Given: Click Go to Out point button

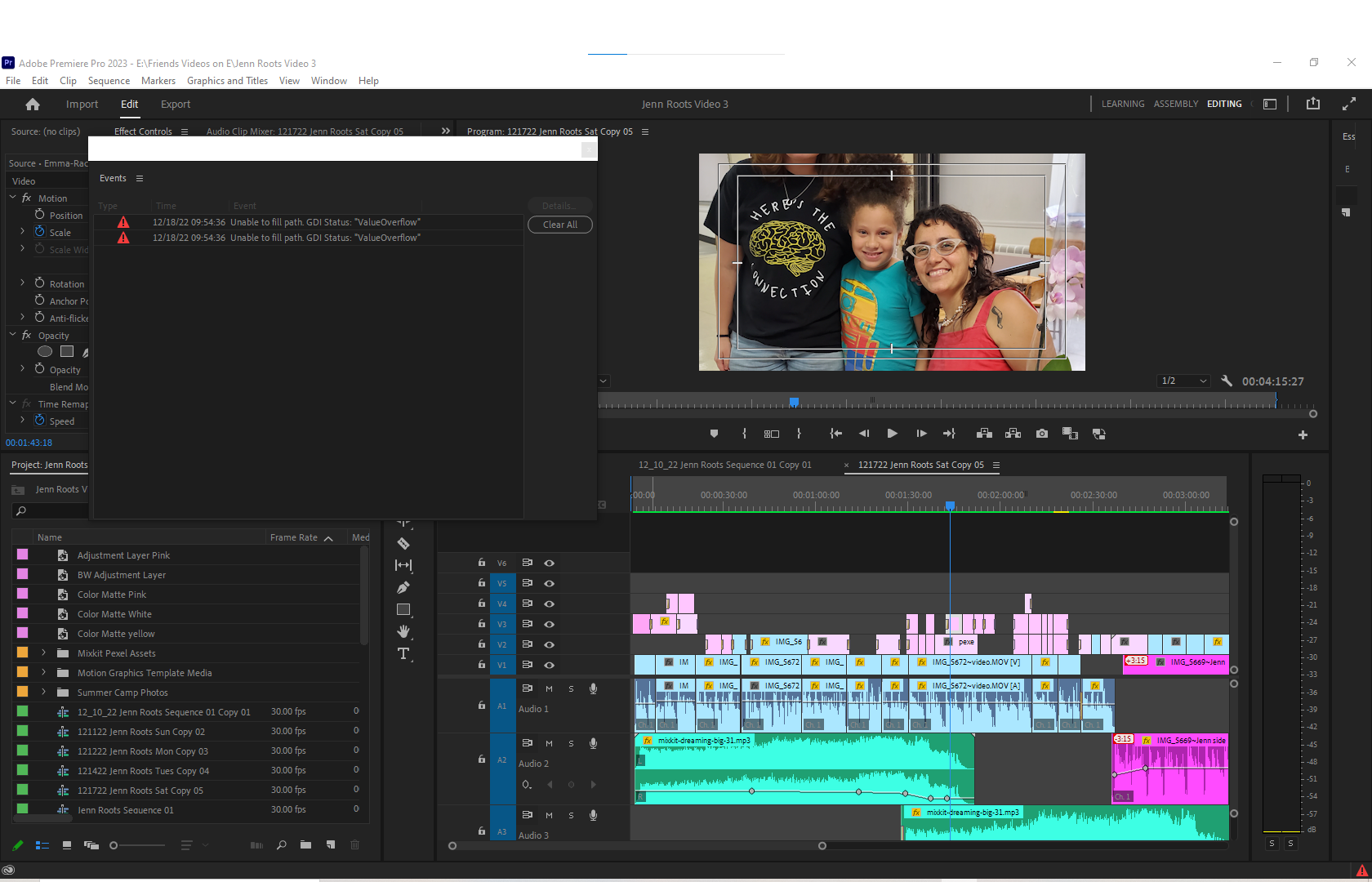Looking at the screenshot, I should (x=949, y=434).
